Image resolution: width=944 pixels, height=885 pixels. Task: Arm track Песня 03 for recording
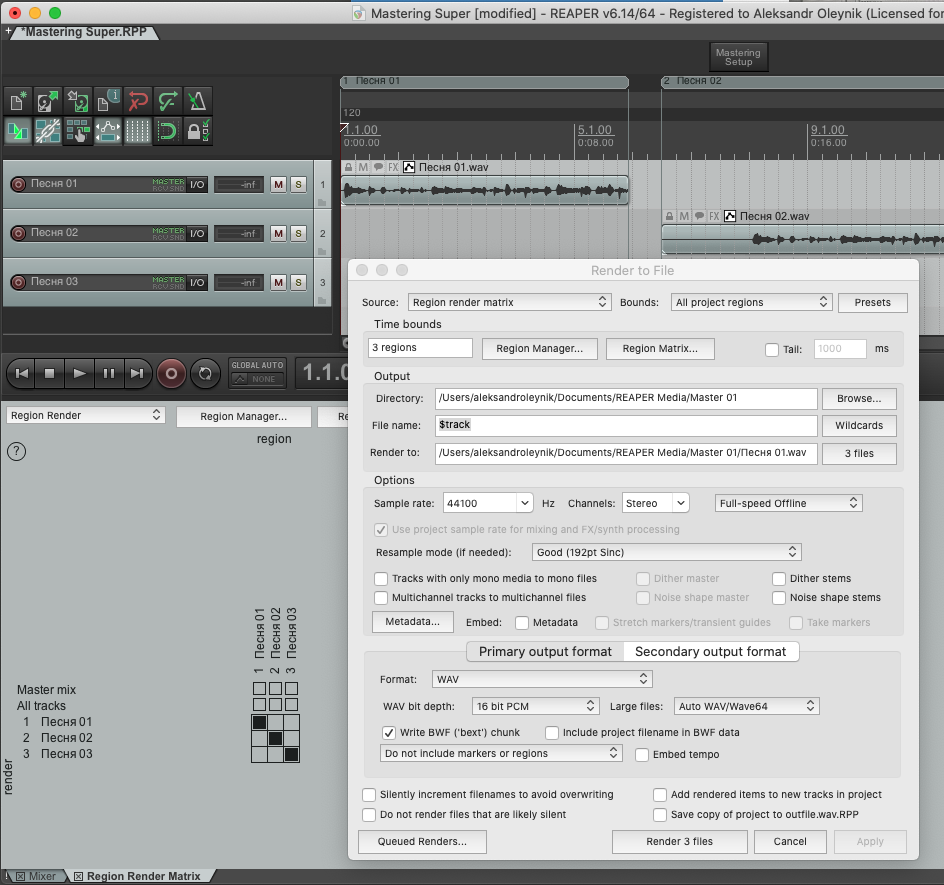tap(19, 282)
